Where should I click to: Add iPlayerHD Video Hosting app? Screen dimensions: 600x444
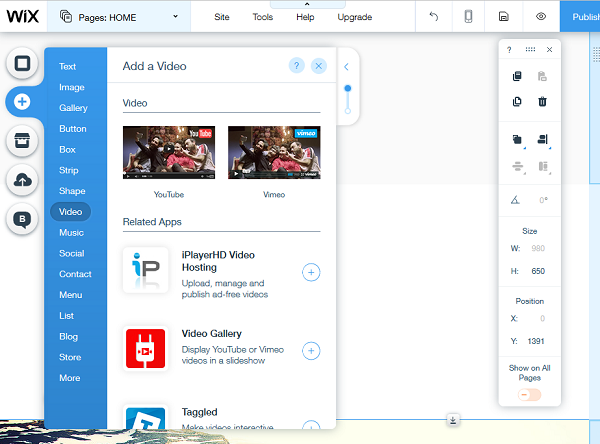point(311,273)
